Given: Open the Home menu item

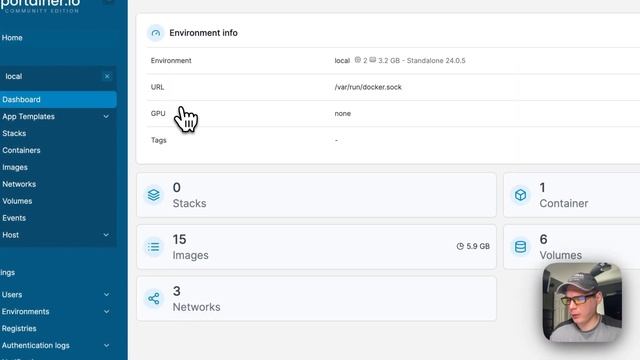Looking at the screenshot, I should [x=12, y=38].
